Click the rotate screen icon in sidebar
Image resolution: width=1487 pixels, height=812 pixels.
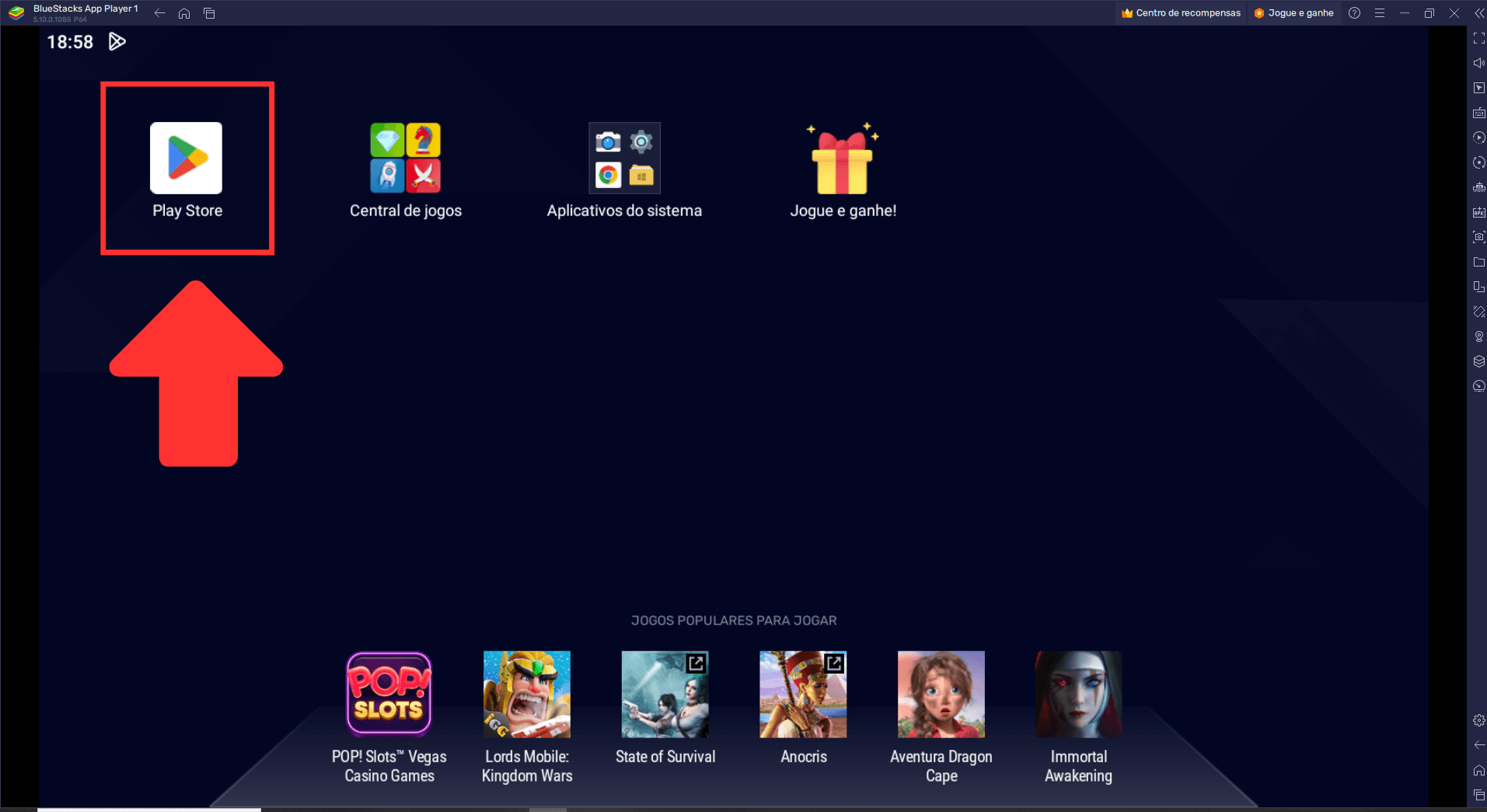pyautogui.click(x=1479, y=287)
